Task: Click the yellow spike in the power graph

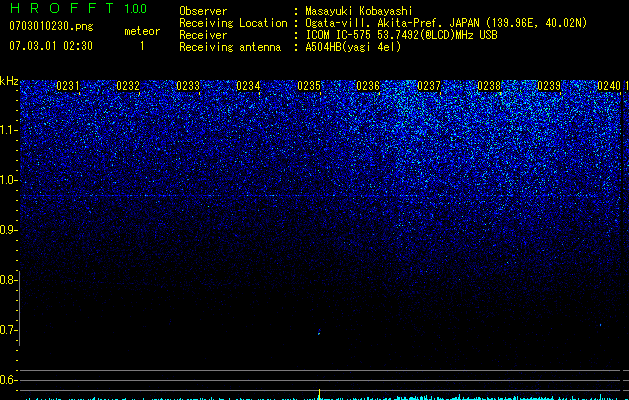Action: click(x=320, y=394)
